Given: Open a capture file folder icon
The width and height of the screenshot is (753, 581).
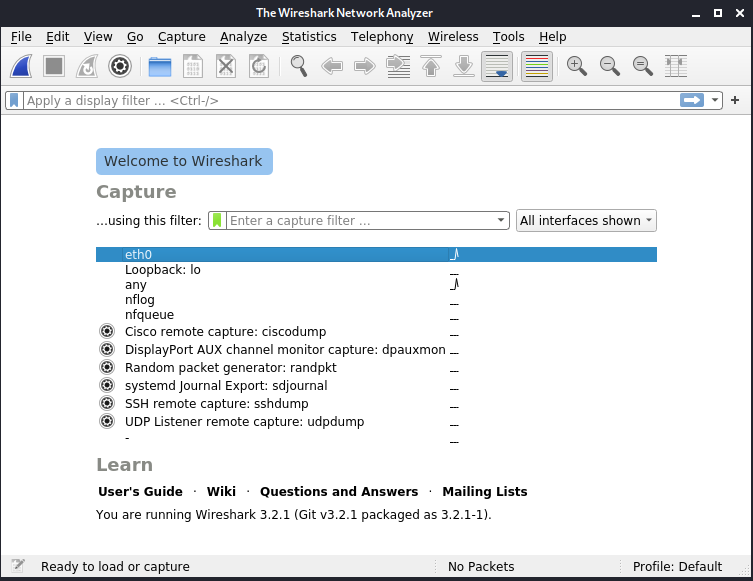Looking at the screenshot, I should tap(159, 66).
